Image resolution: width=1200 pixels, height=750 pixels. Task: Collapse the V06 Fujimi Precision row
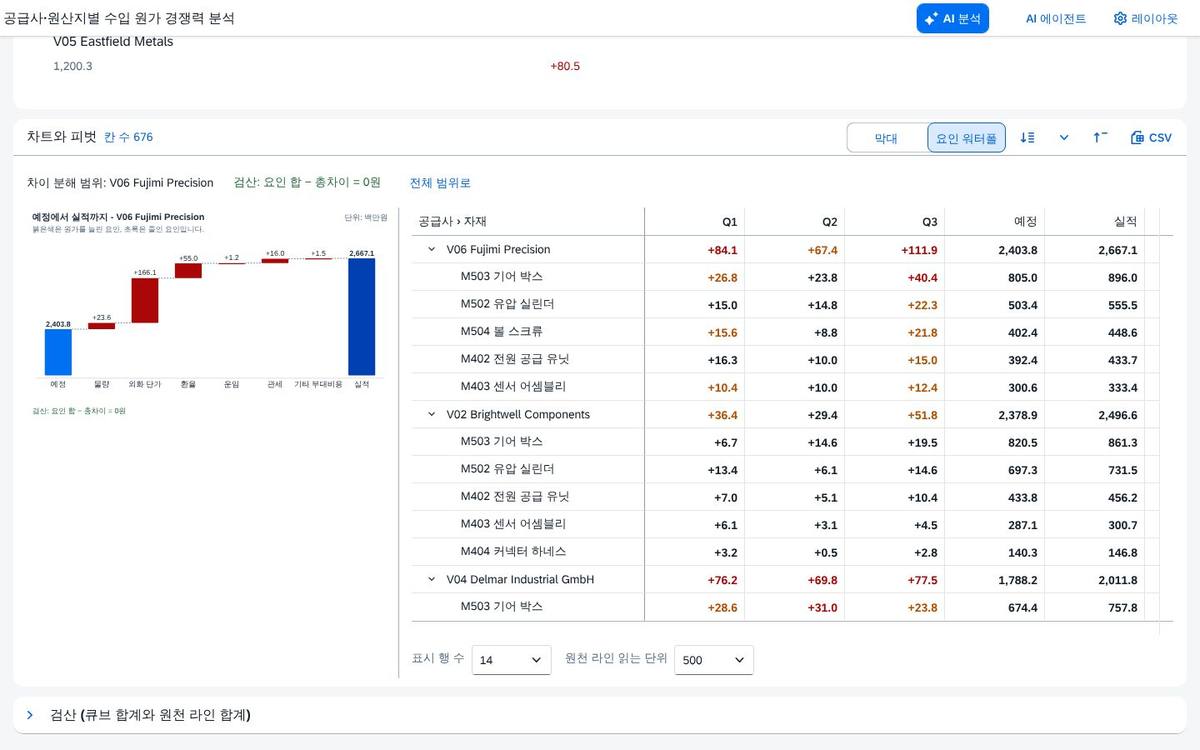[x=432, y=250]
